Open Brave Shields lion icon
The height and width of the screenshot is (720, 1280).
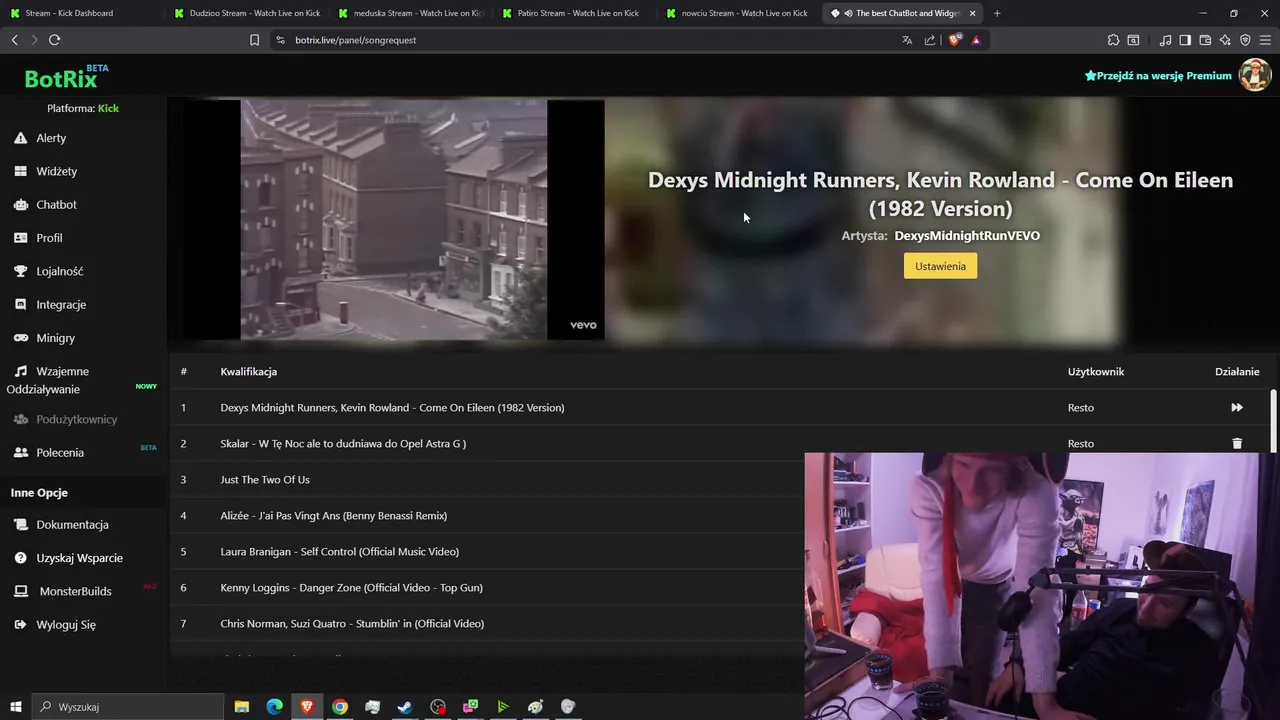[x=954, y=40]
